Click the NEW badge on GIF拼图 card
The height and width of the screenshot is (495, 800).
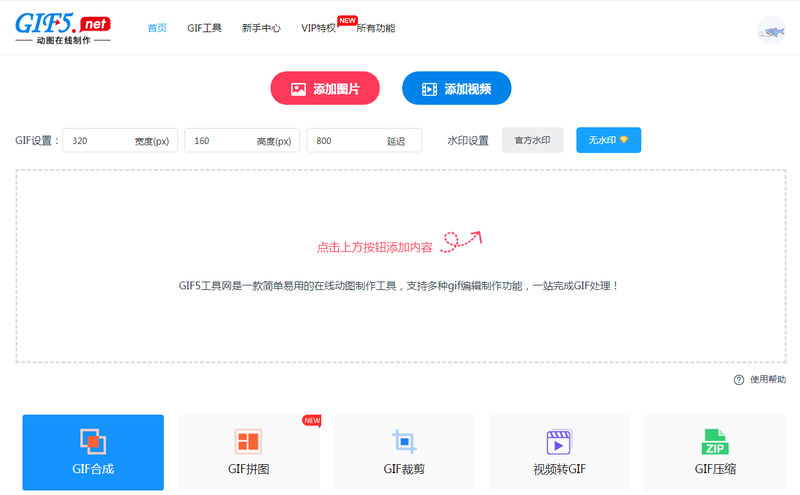click(x=312, y=420)
